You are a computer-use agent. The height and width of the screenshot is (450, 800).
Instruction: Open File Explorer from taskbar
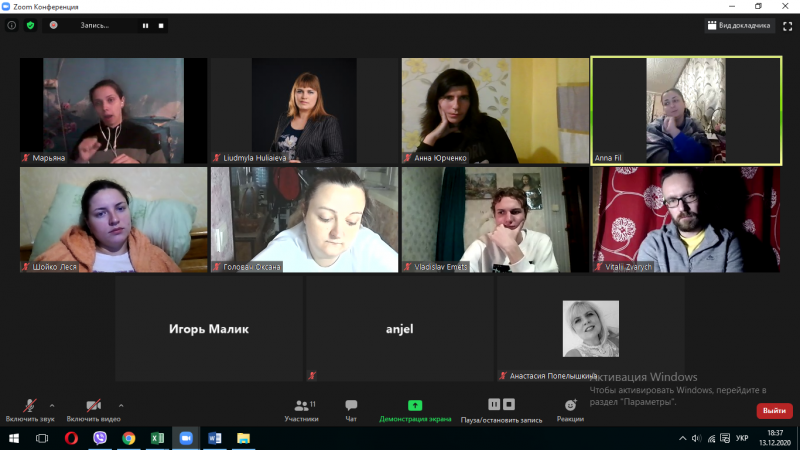tap(243, 438)
